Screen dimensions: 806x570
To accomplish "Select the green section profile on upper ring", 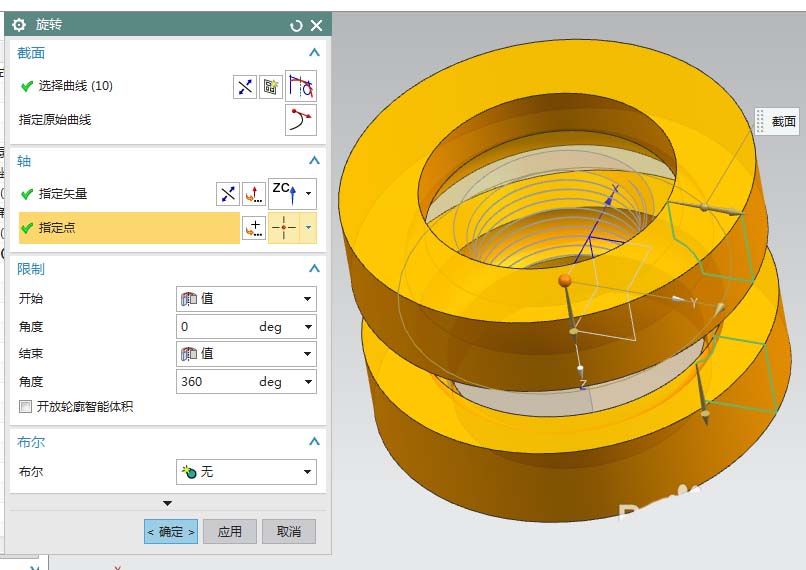I will [711, 243].
